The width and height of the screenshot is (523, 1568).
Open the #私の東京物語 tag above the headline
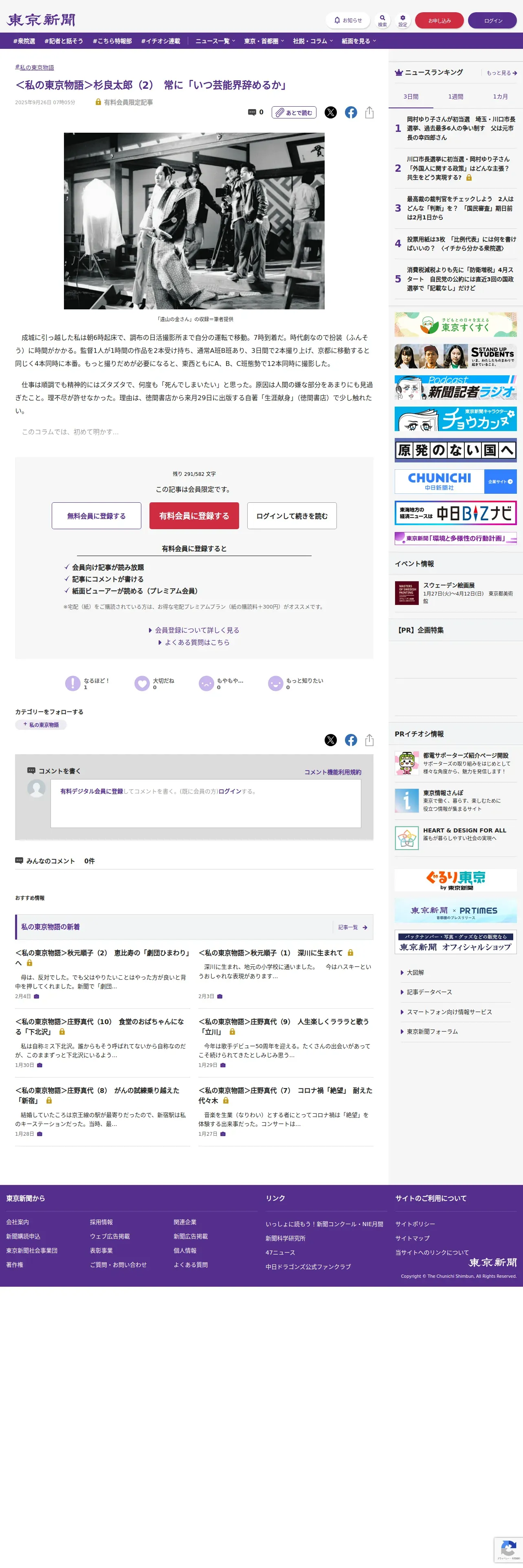pyautogui.click(x=35, y=68)
